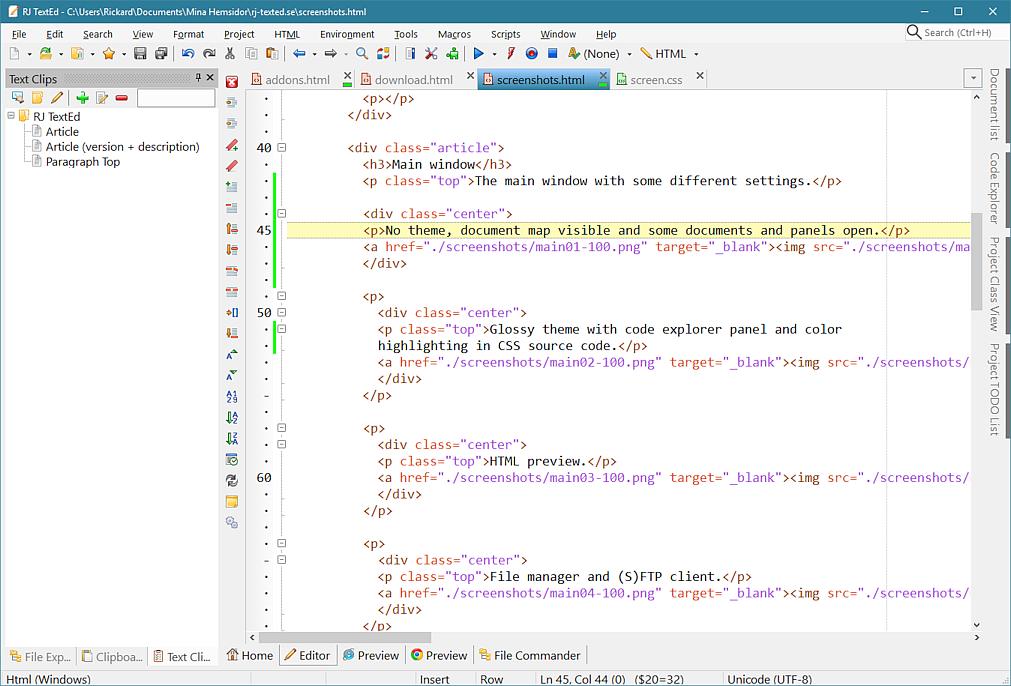Switch to the screen.css tab

pyautogui.click(x=656, y=80)
